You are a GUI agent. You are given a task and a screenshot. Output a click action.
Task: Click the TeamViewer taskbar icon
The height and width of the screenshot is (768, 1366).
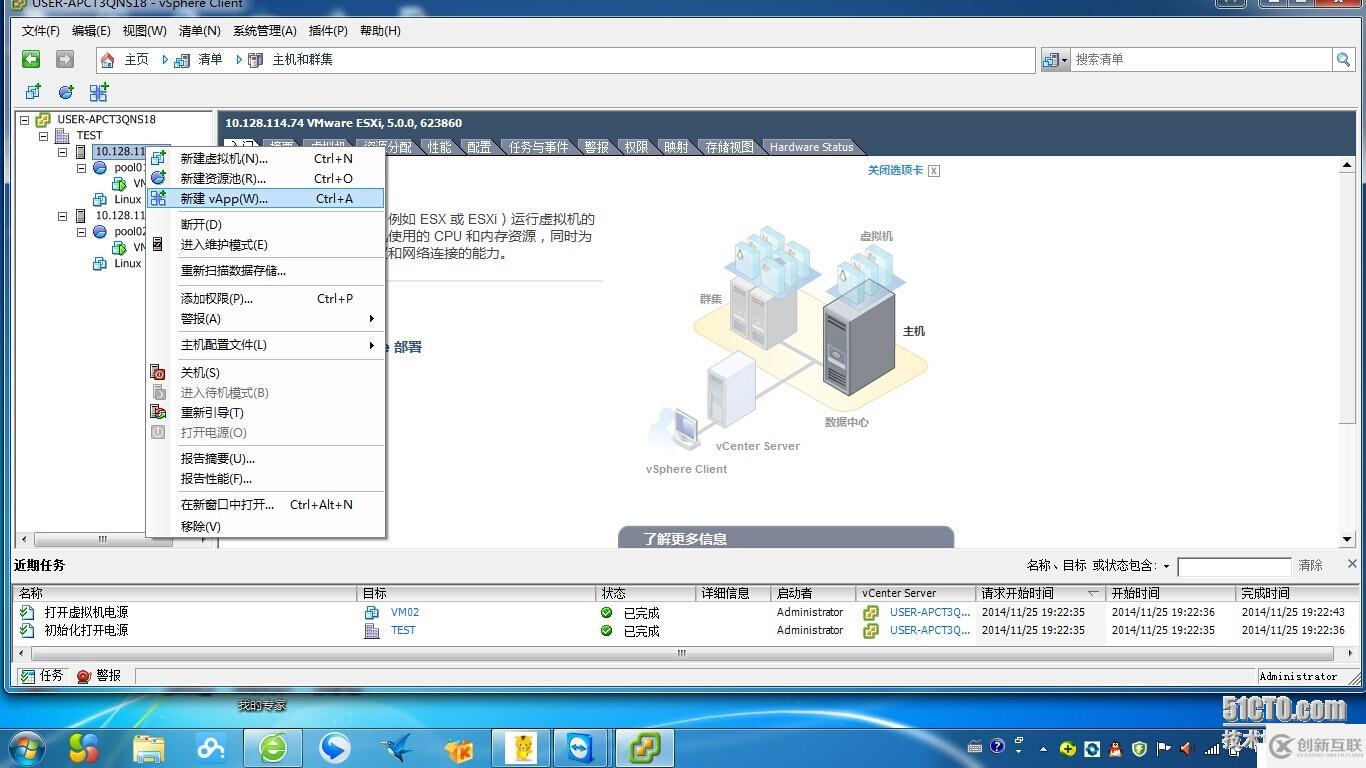tap(580, 748)
